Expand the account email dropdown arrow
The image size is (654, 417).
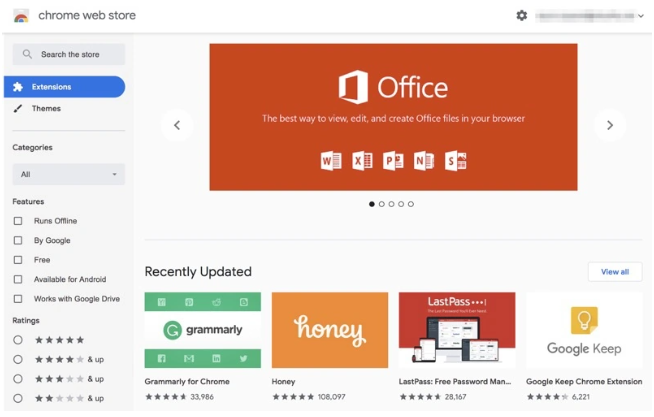(x=641, y=16)
